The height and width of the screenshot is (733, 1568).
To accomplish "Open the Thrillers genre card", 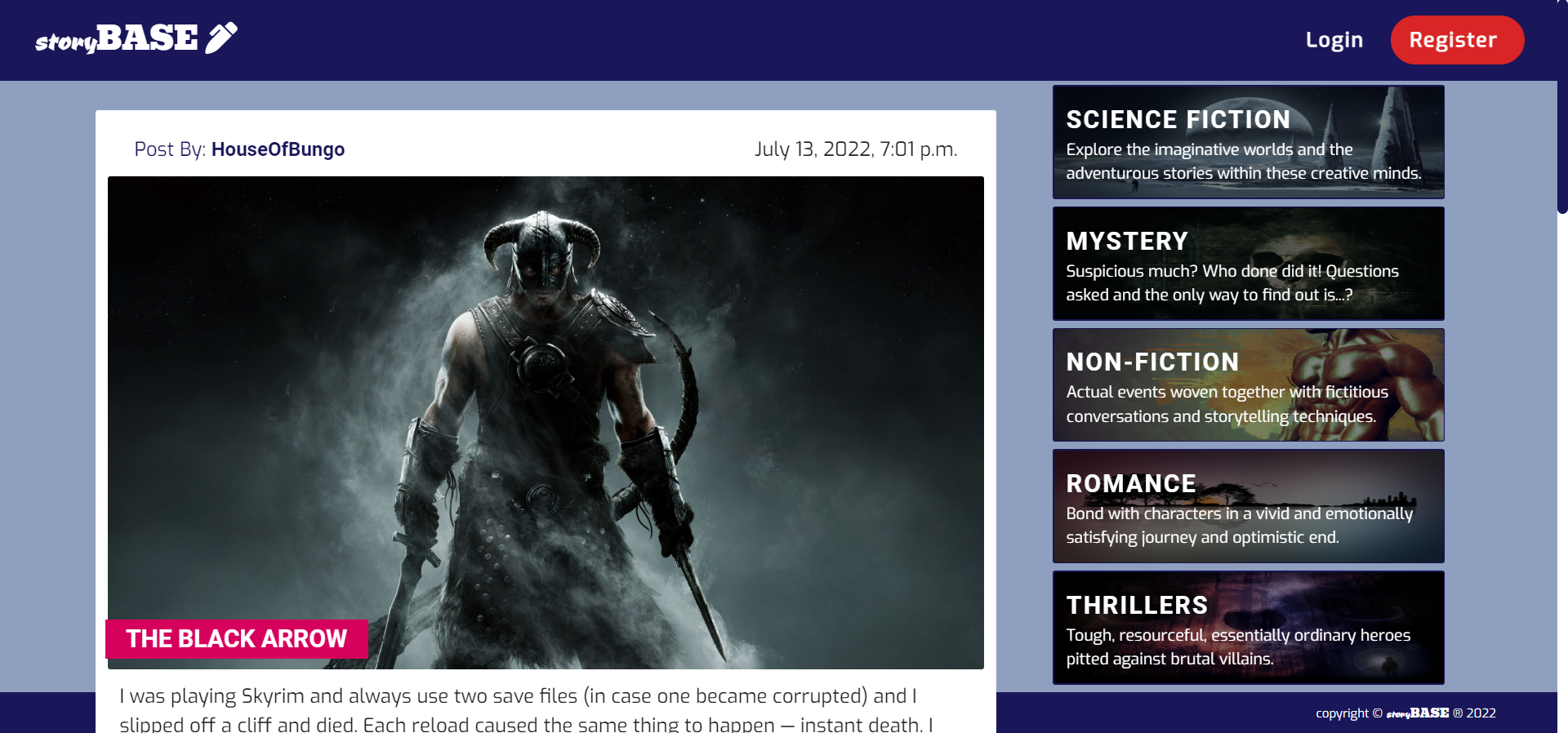I will click(1248, 628).
